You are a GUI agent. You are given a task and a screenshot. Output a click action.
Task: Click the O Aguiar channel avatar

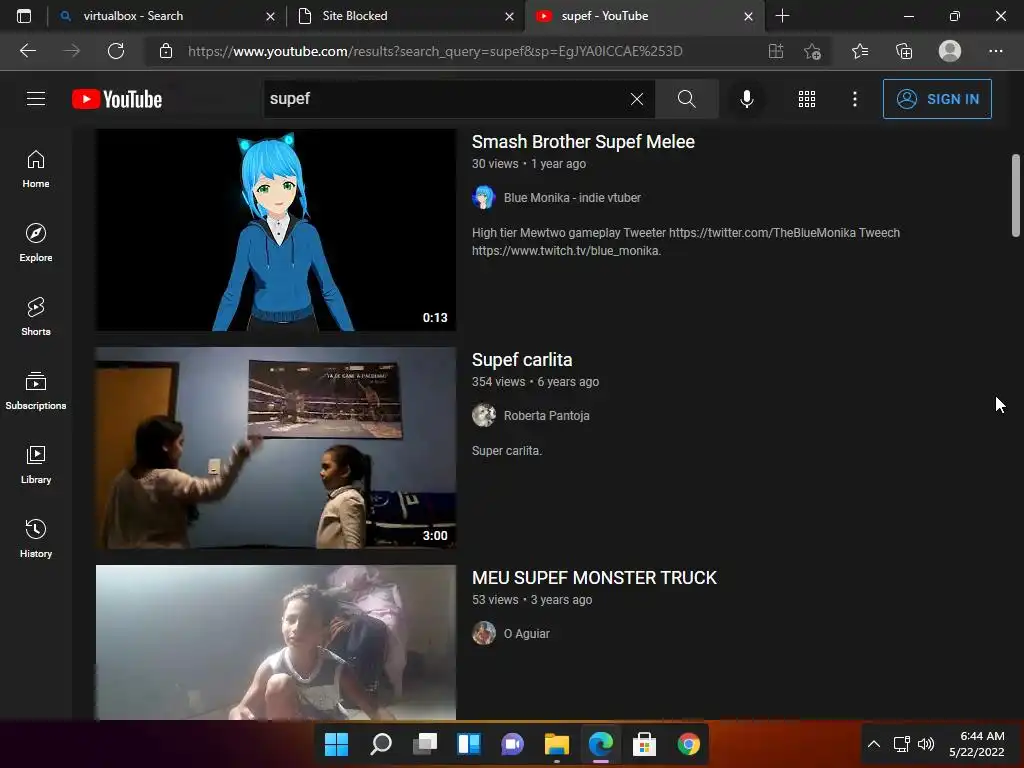(x=484, y=633)
